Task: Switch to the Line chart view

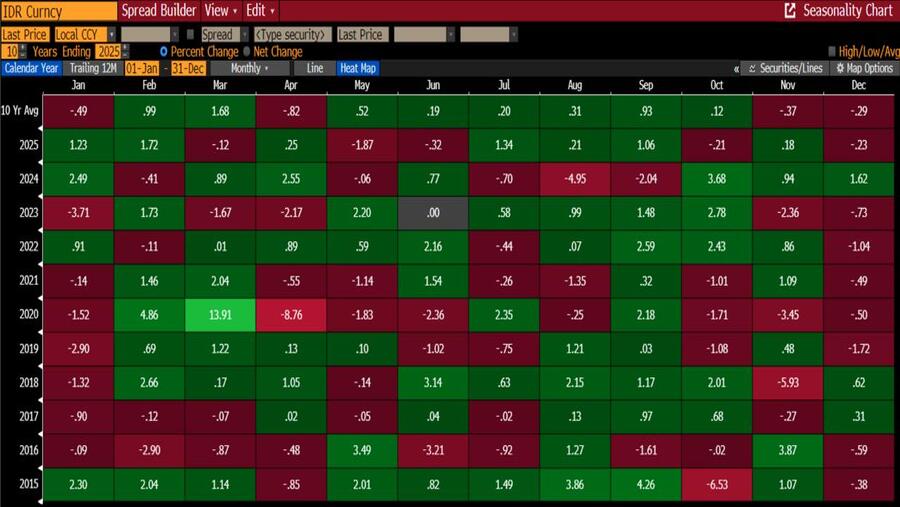Action: (x=315, y=68)
